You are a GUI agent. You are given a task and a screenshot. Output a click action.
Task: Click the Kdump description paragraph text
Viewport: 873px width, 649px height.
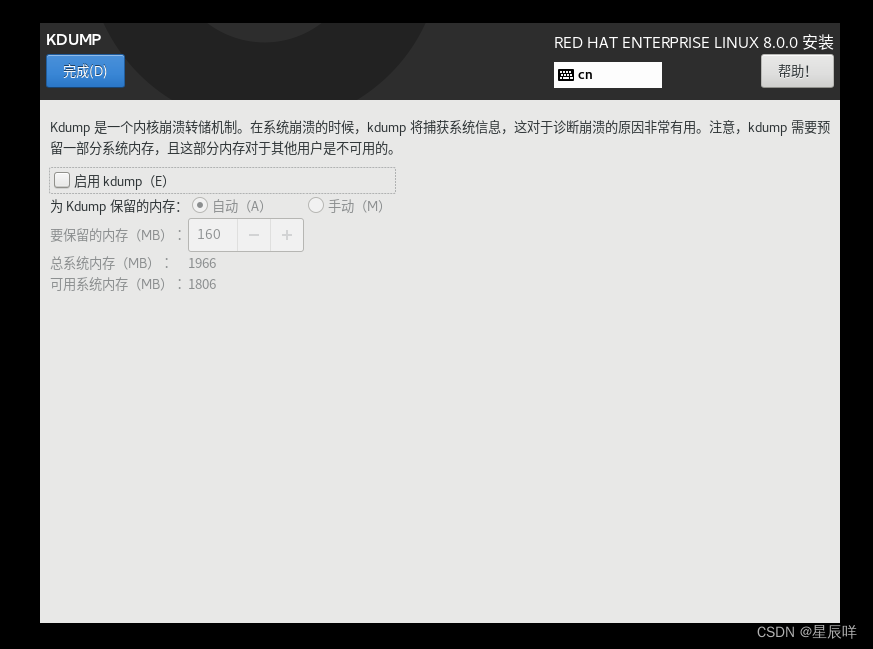440,138
